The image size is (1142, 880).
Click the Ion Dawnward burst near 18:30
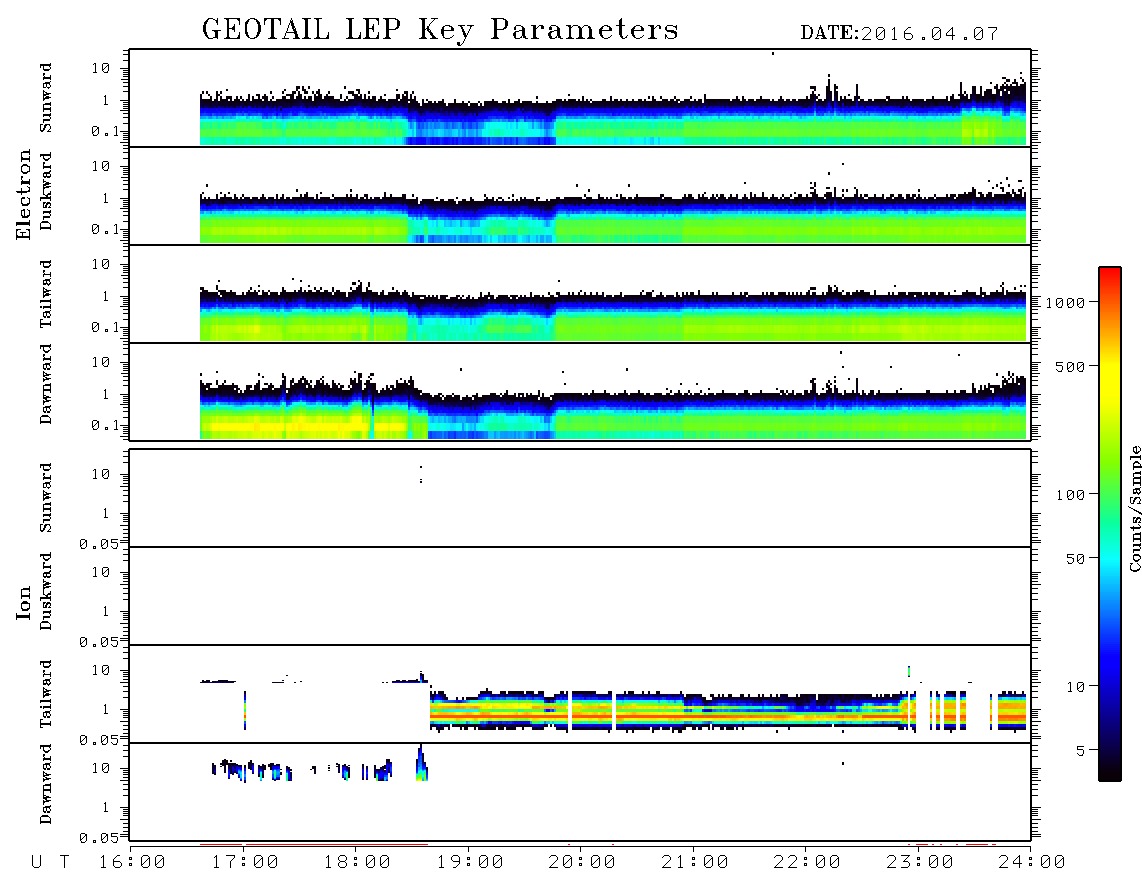point(422,763)
